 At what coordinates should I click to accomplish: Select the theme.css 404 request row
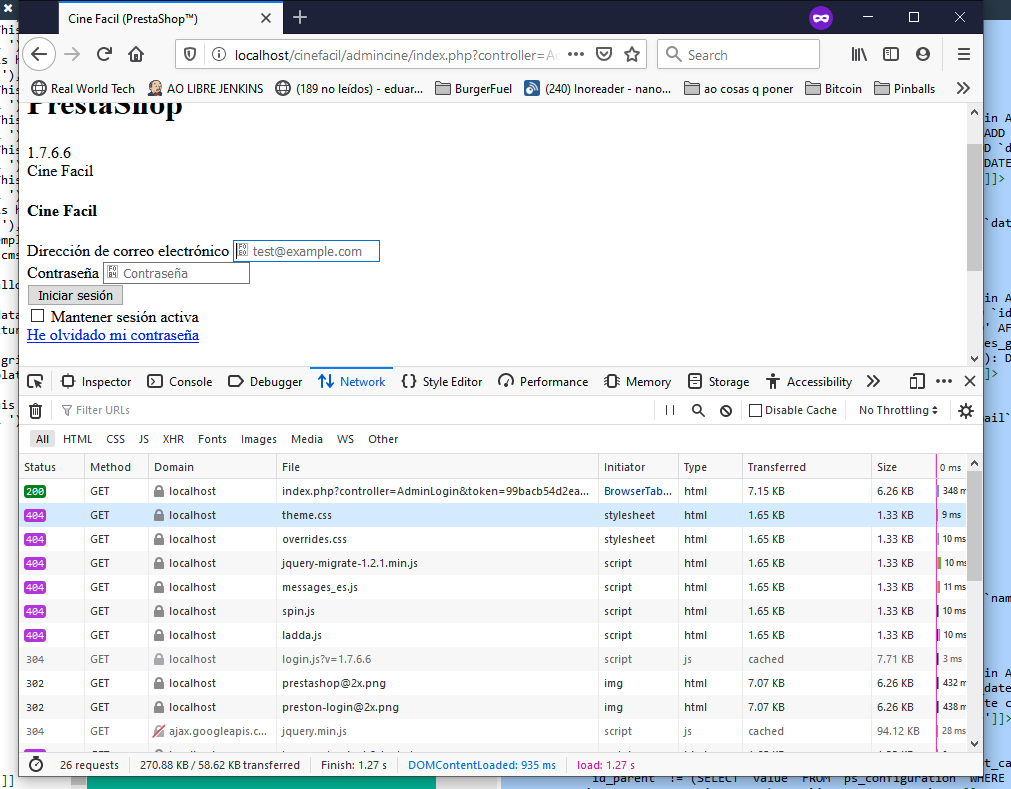pos(493,515)
